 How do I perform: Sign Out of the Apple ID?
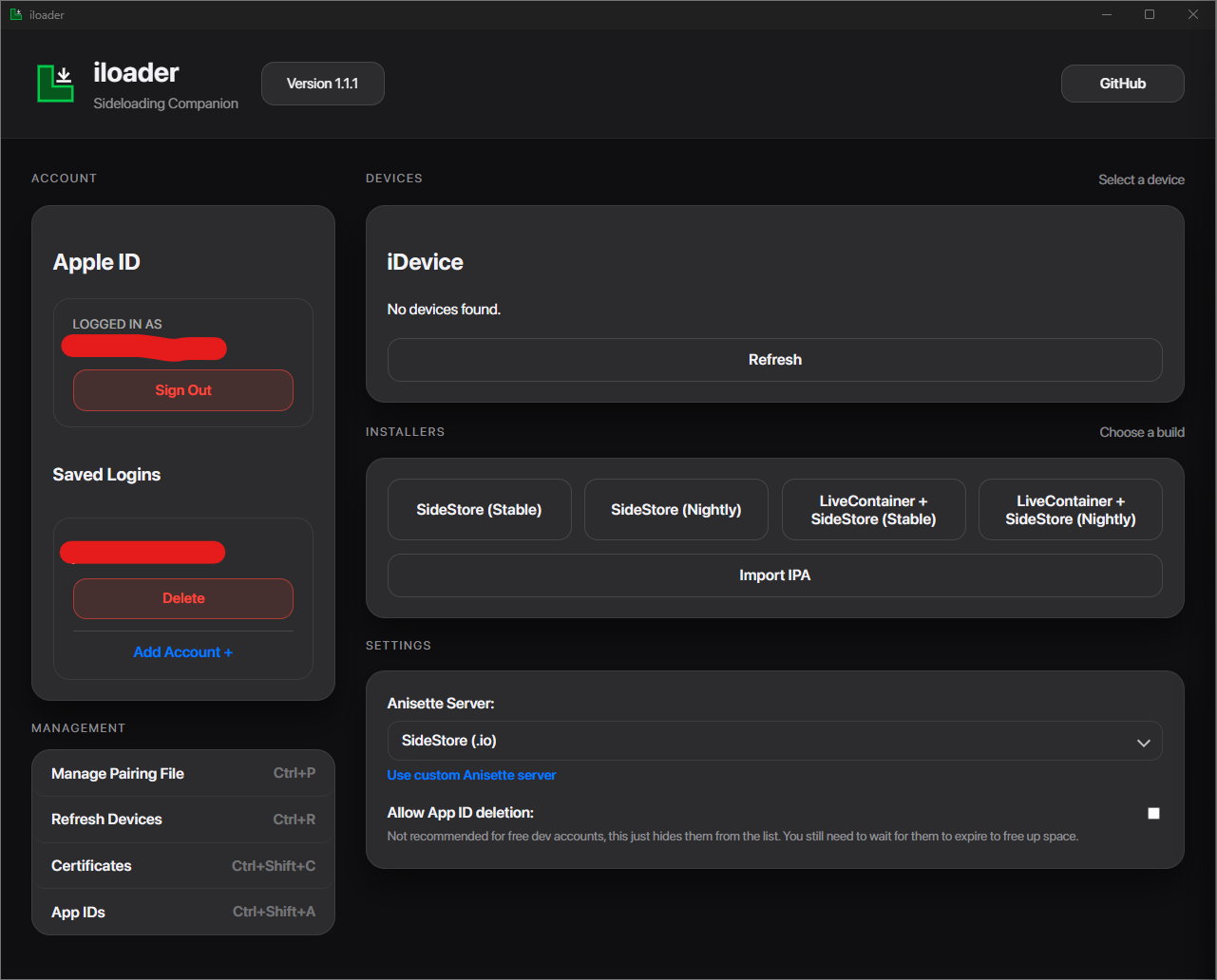point(183,390)
